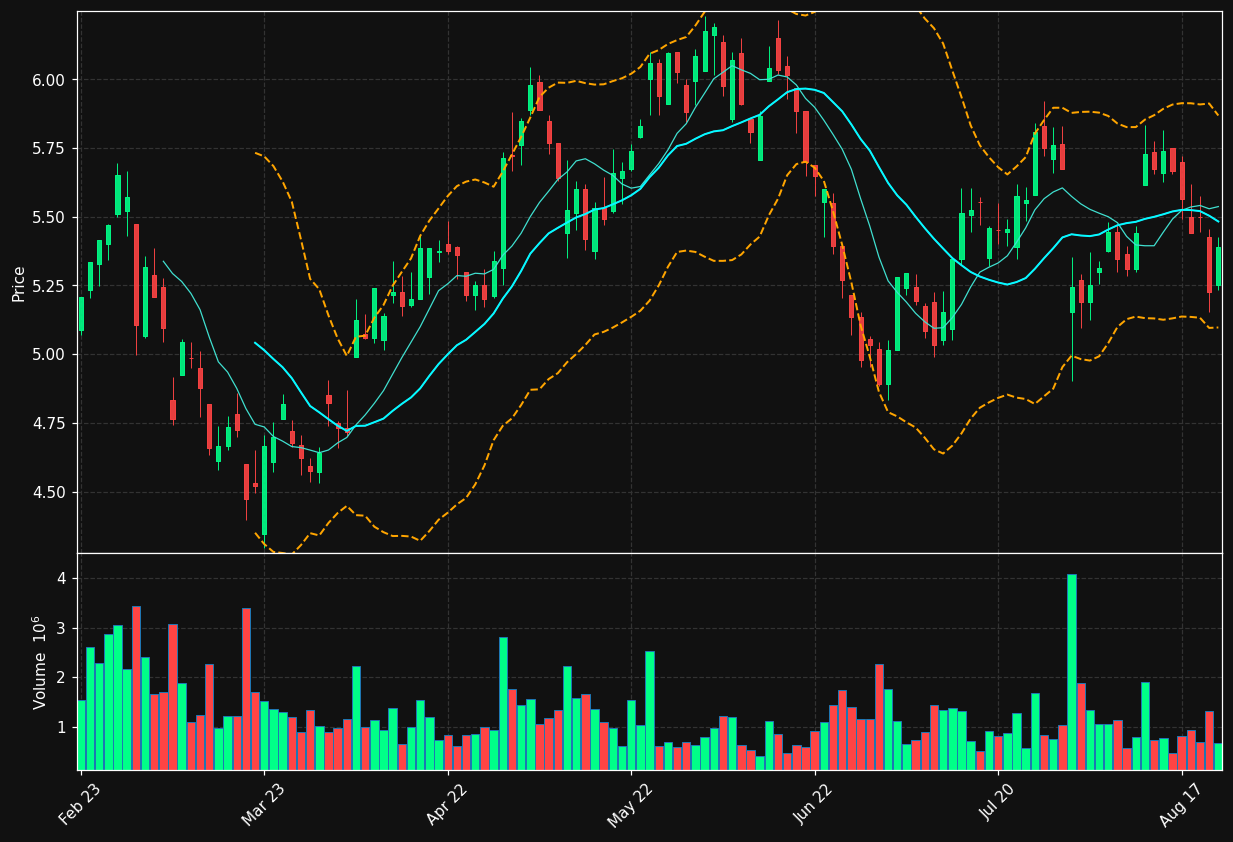Click the 5.75 price axis label
This screenshot has width=1233, height=842.
[51, 148]
